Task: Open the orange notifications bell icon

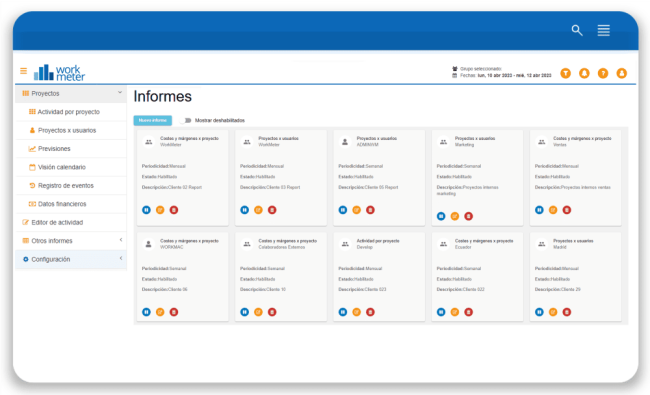Action: [584, 73]
